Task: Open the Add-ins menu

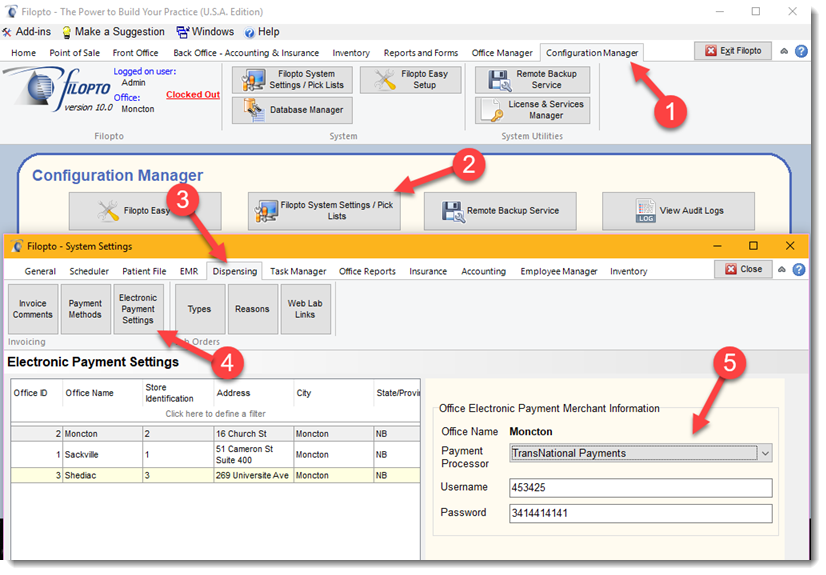Action: pyautogui.click(x=26, y=32)
